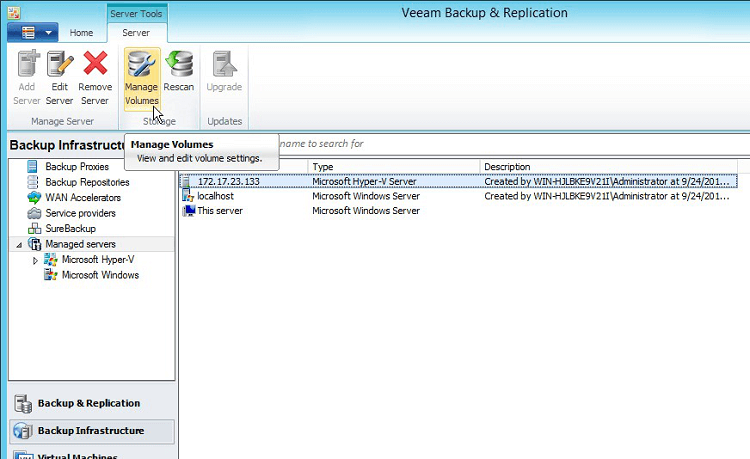
Task: Click the Virtual Machines pane icon
Action: (x=23, y=455)
